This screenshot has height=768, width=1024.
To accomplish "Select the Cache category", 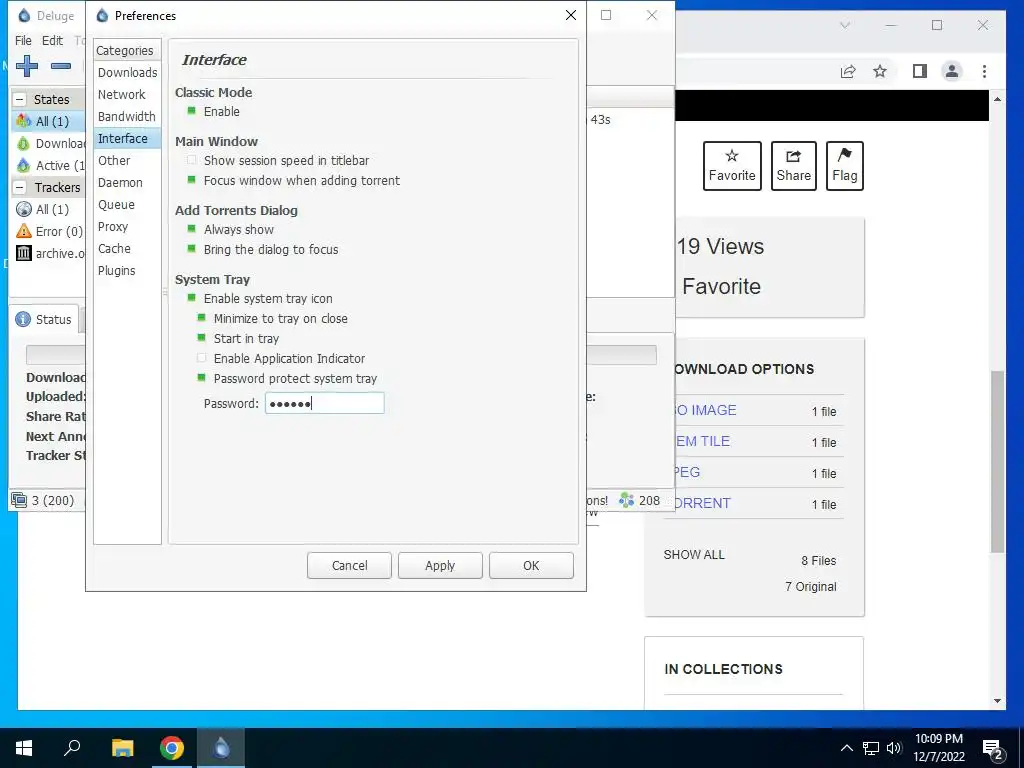I will [x=127, y=248].
